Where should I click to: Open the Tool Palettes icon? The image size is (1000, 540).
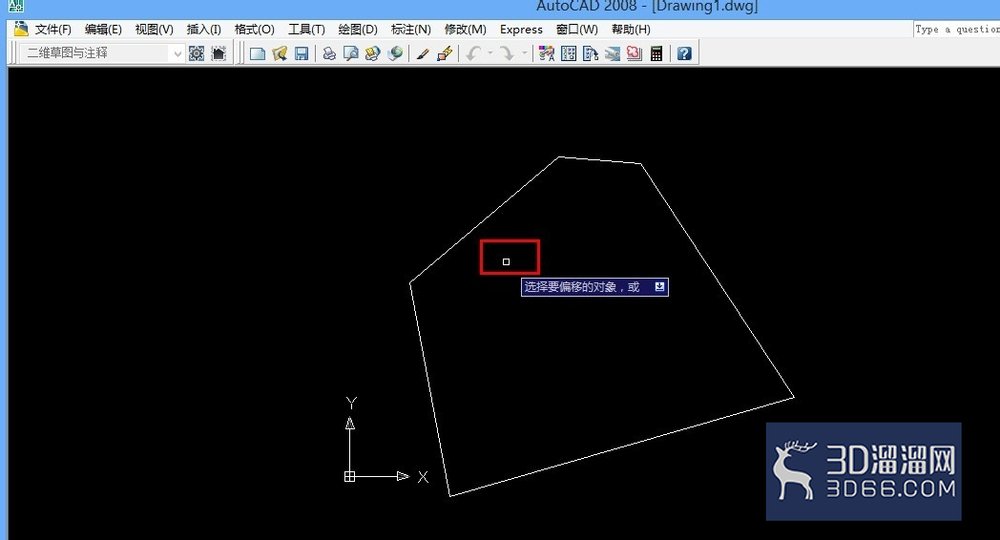(591, 54)
